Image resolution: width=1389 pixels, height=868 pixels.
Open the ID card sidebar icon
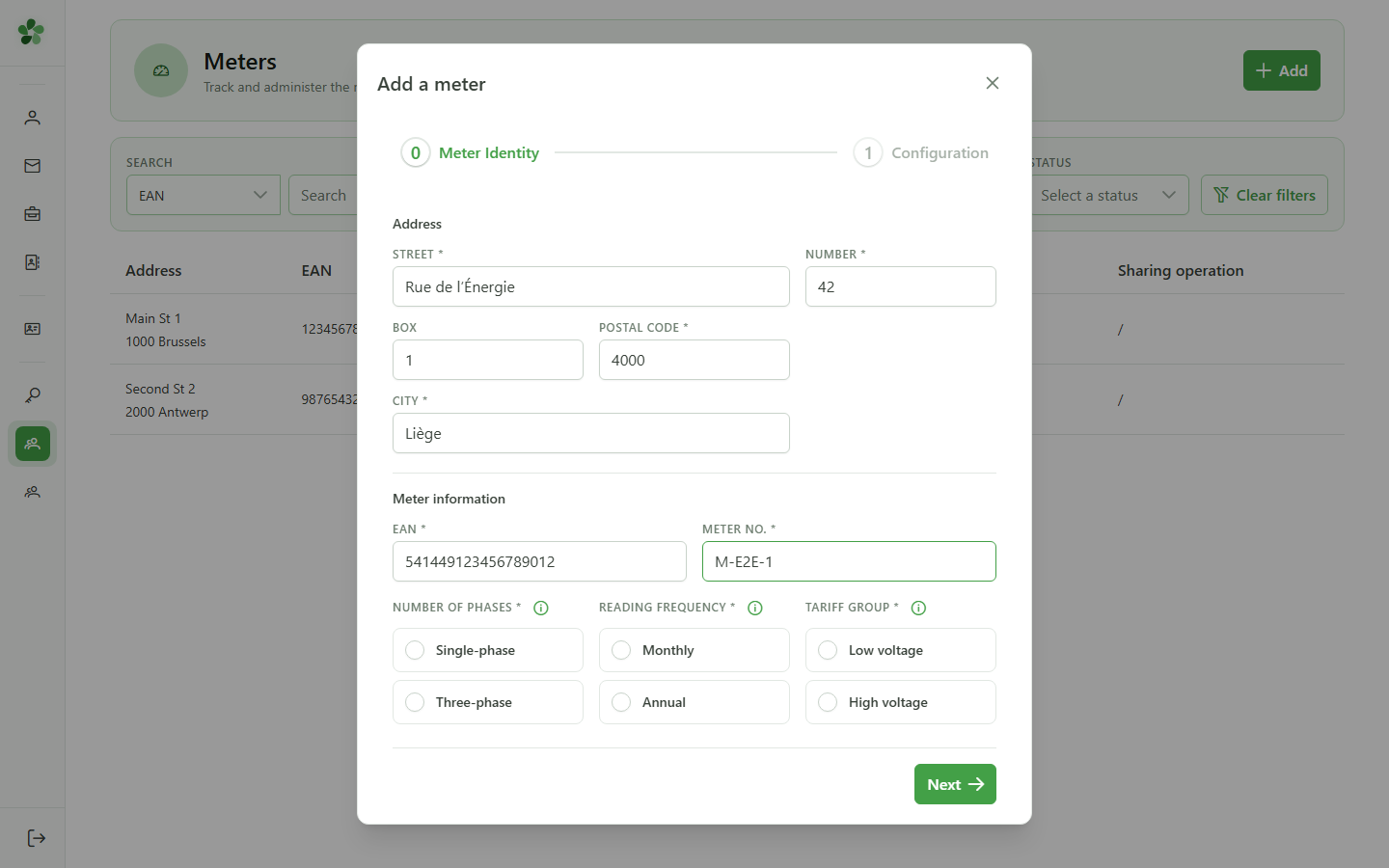(x=33, y=329)
